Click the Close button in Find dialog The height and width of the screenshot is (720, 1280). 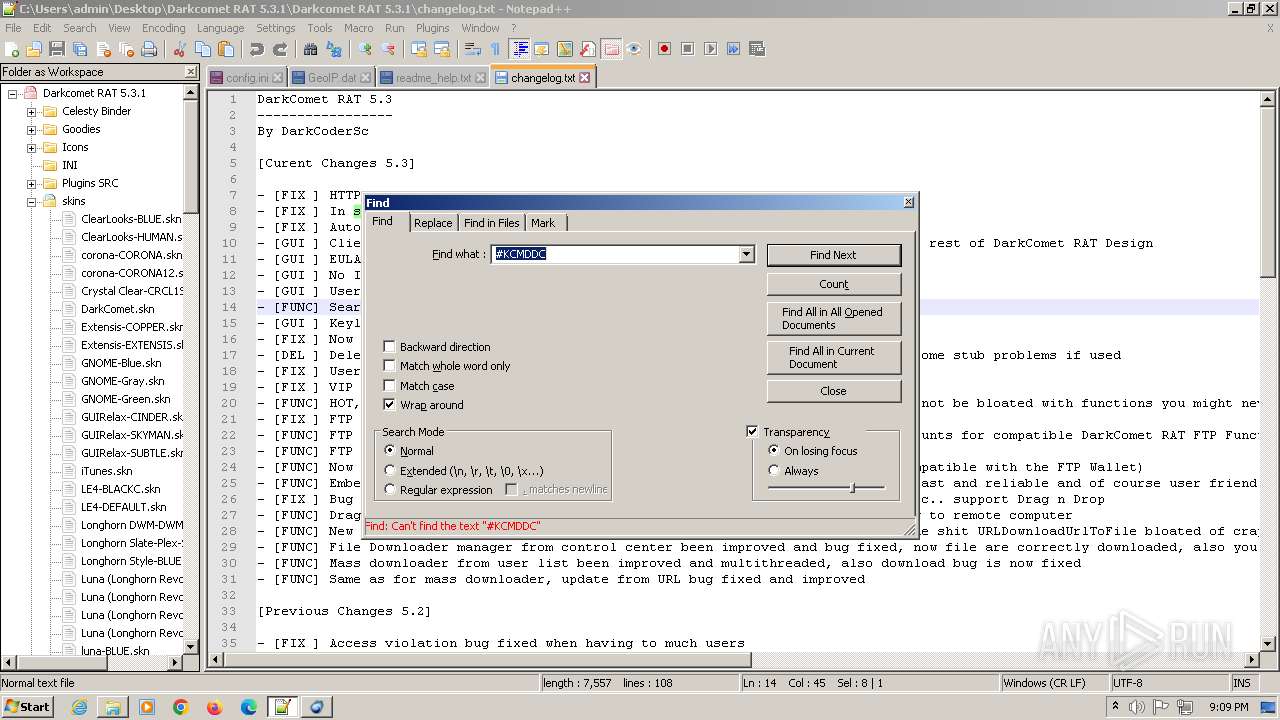point(833,391)
